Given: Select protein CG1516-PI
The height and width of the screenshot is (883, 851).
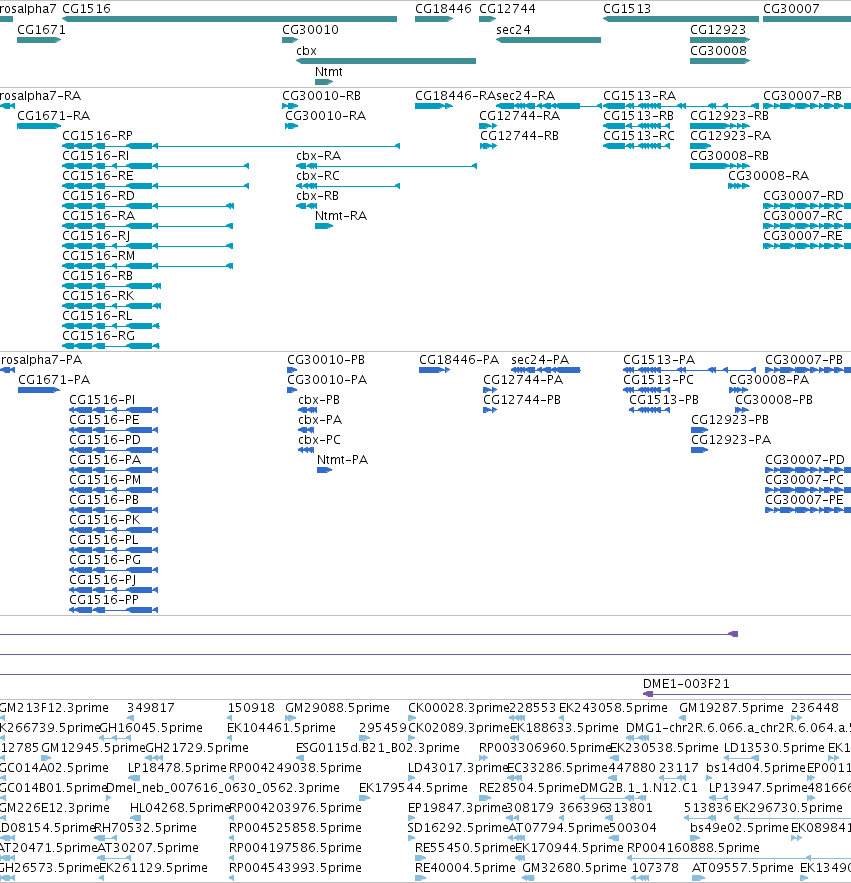Looking at the screenshot, I should [103, 400].
